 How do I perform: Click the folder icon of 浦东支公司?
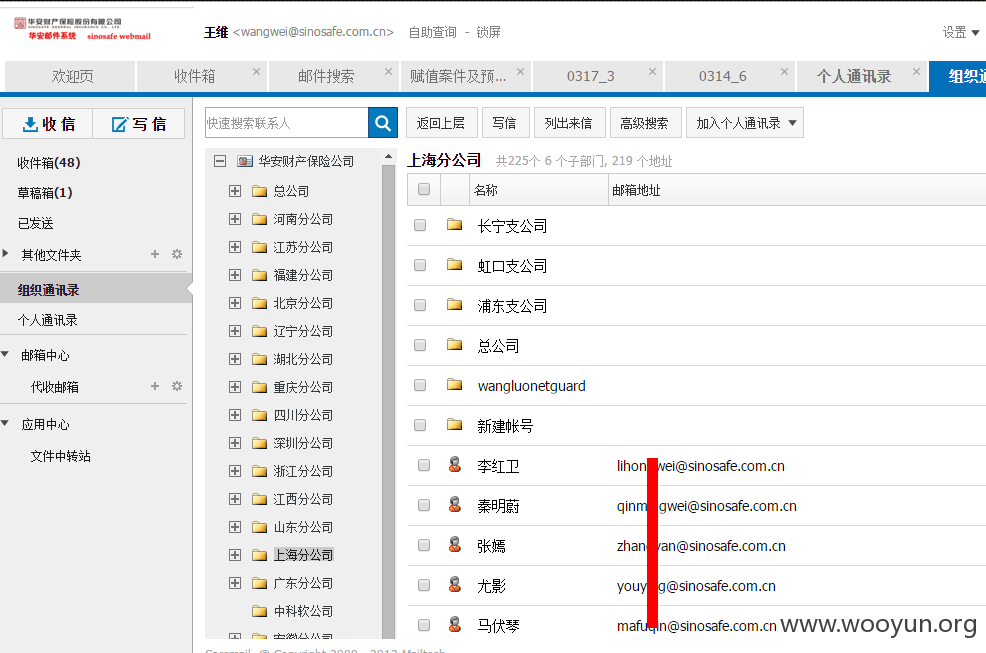(x=455, y=305)
